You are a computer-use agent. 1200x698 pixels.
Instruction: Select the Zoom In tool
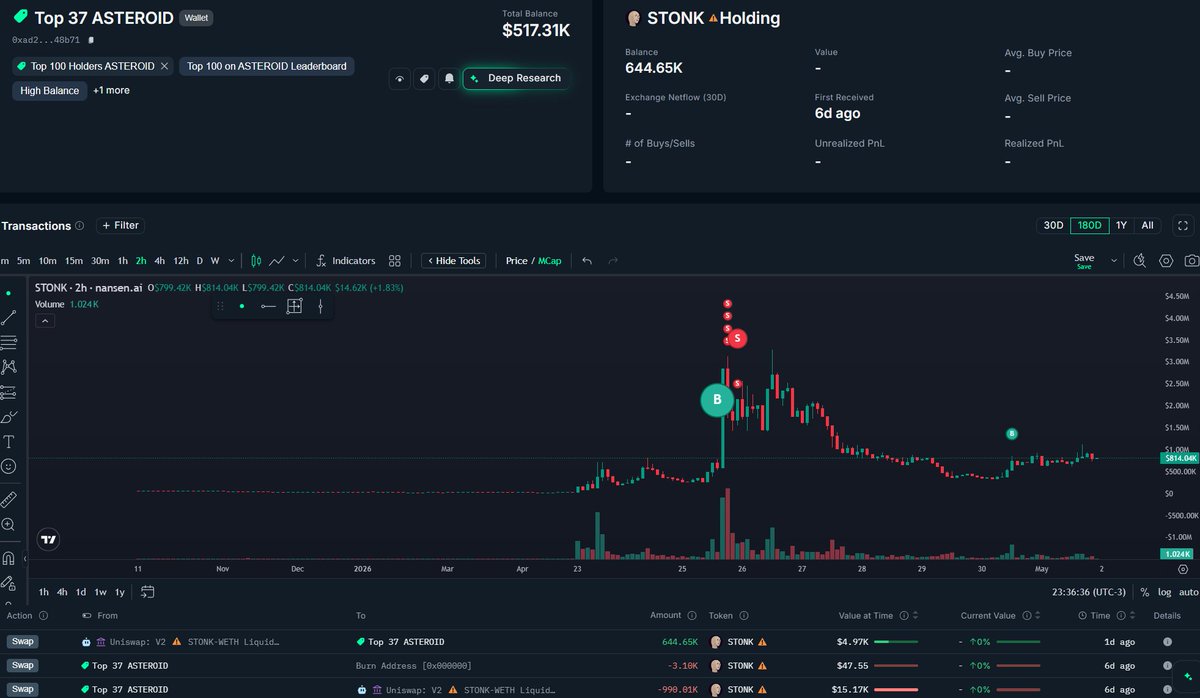[9, 524]
